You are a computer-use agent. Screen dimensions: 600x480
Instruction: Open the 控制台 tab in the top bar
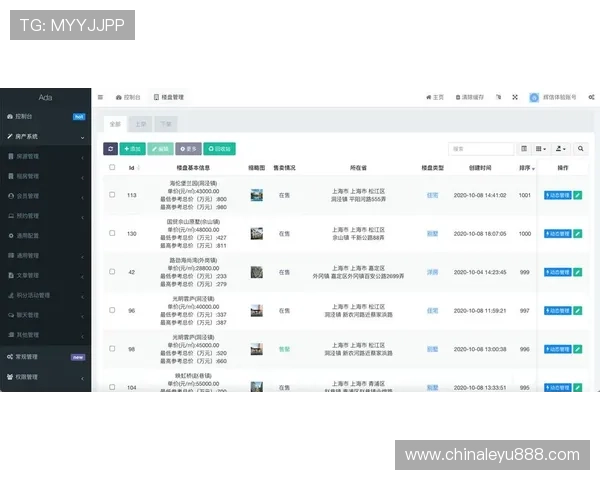tap(128, 97)
